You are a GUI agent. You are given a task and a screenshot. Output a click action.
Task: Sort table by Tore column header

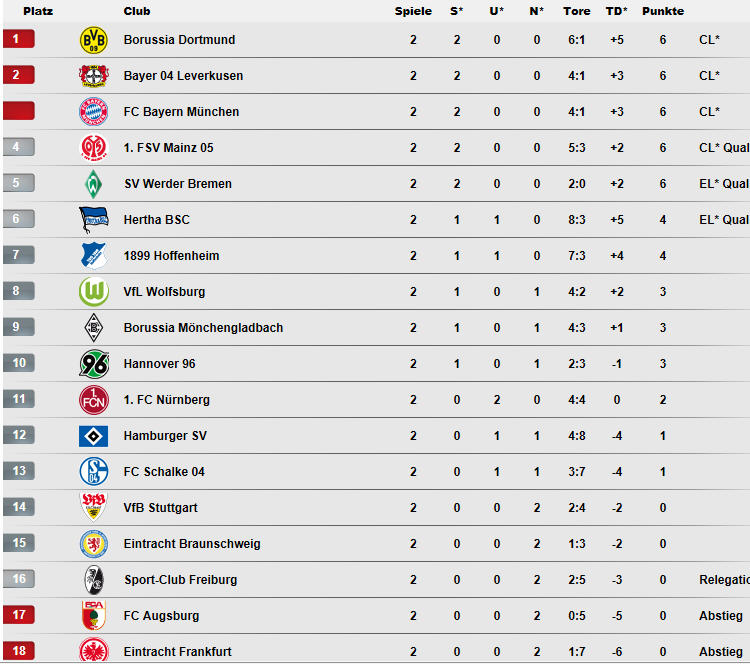coord(576,11)
